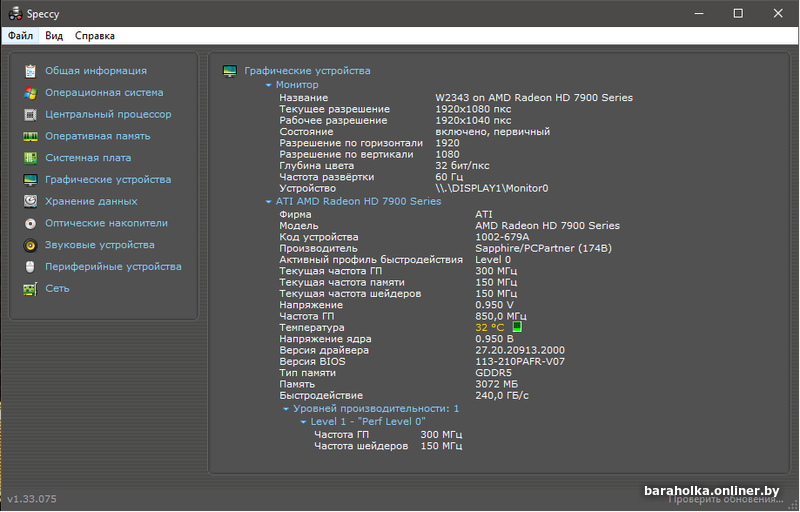Click the Хранение данных hard drive icon

30,201
